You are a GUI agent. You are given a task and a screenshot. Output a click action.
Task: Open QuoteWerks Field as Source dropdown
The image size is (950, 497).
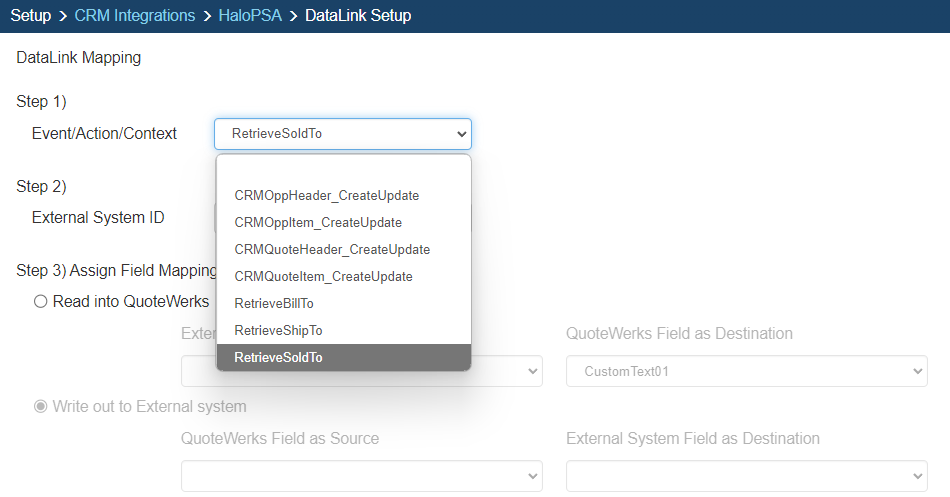[362, 476]
